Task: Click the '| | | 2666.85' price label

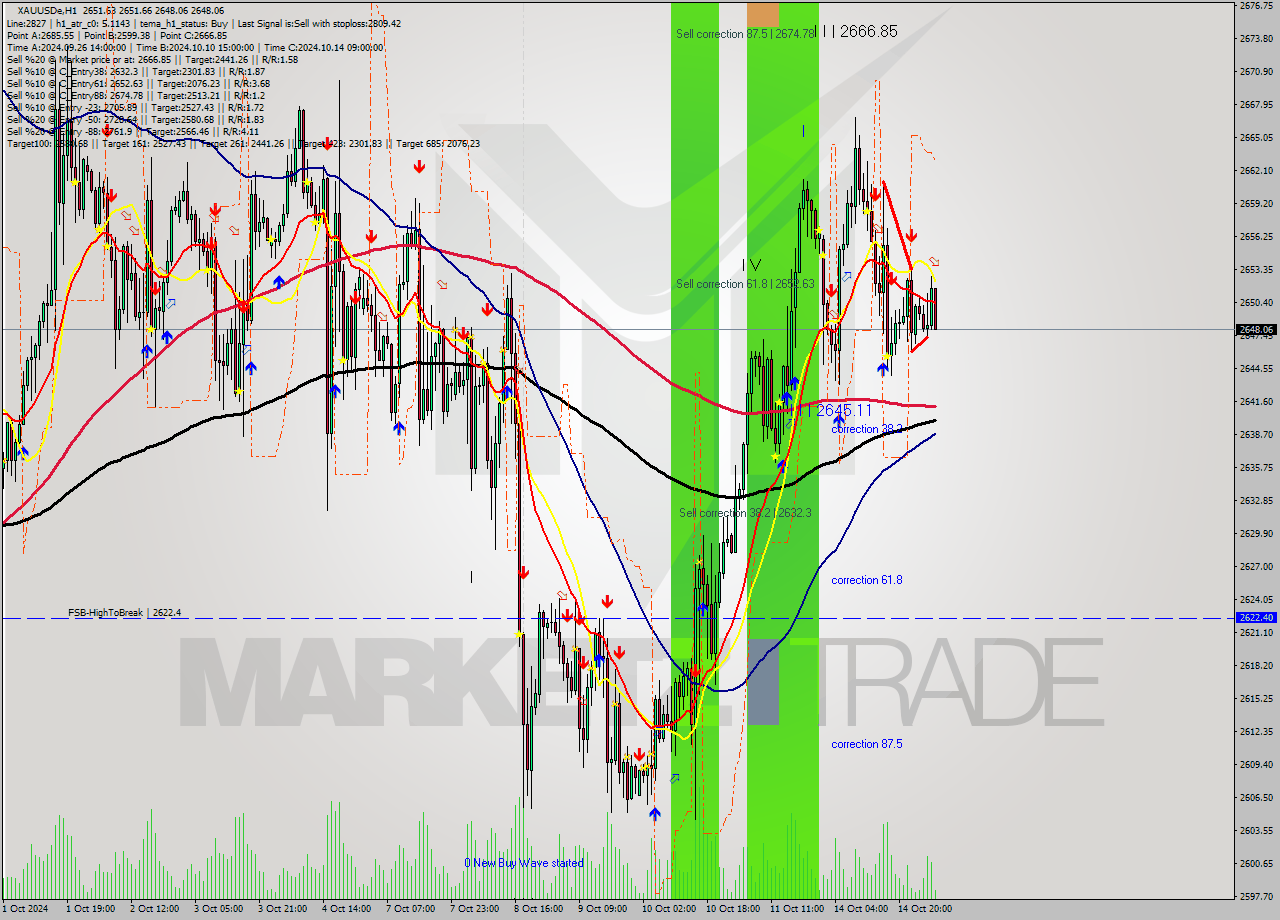Action: coord(858,32)
